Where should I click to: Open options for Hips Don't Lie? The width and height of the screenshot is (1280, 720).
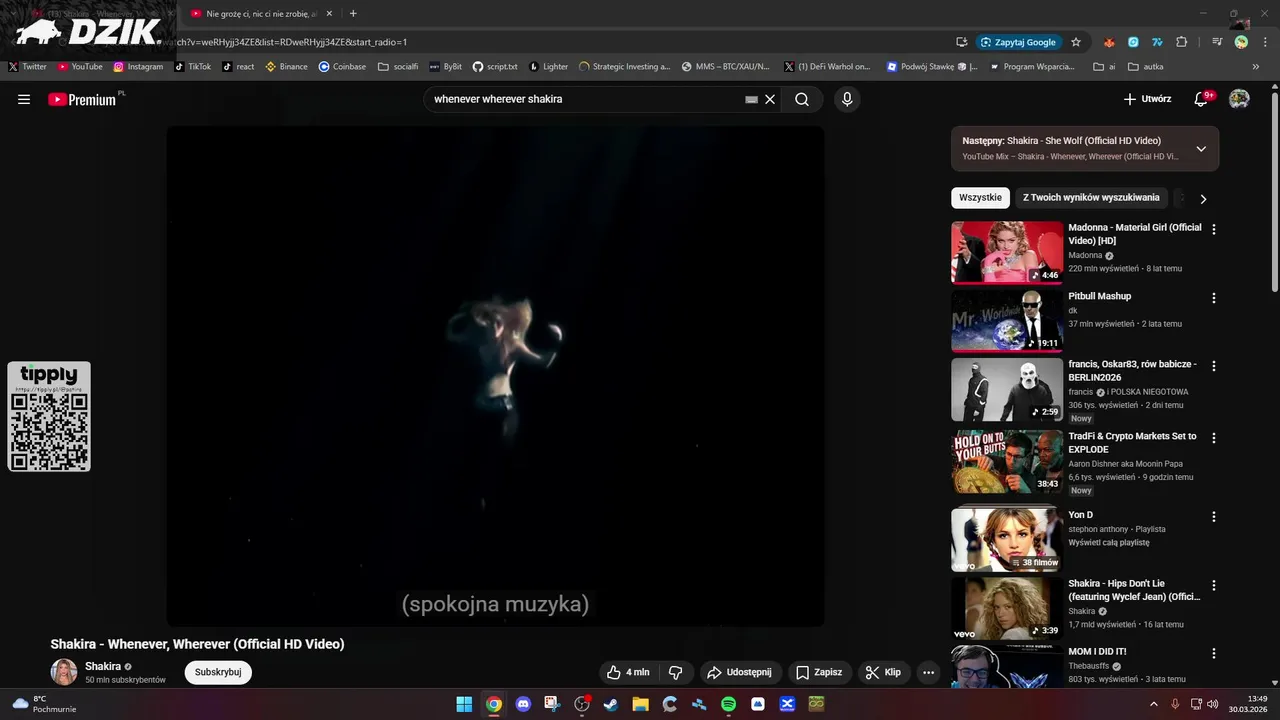click(1214, 585)
